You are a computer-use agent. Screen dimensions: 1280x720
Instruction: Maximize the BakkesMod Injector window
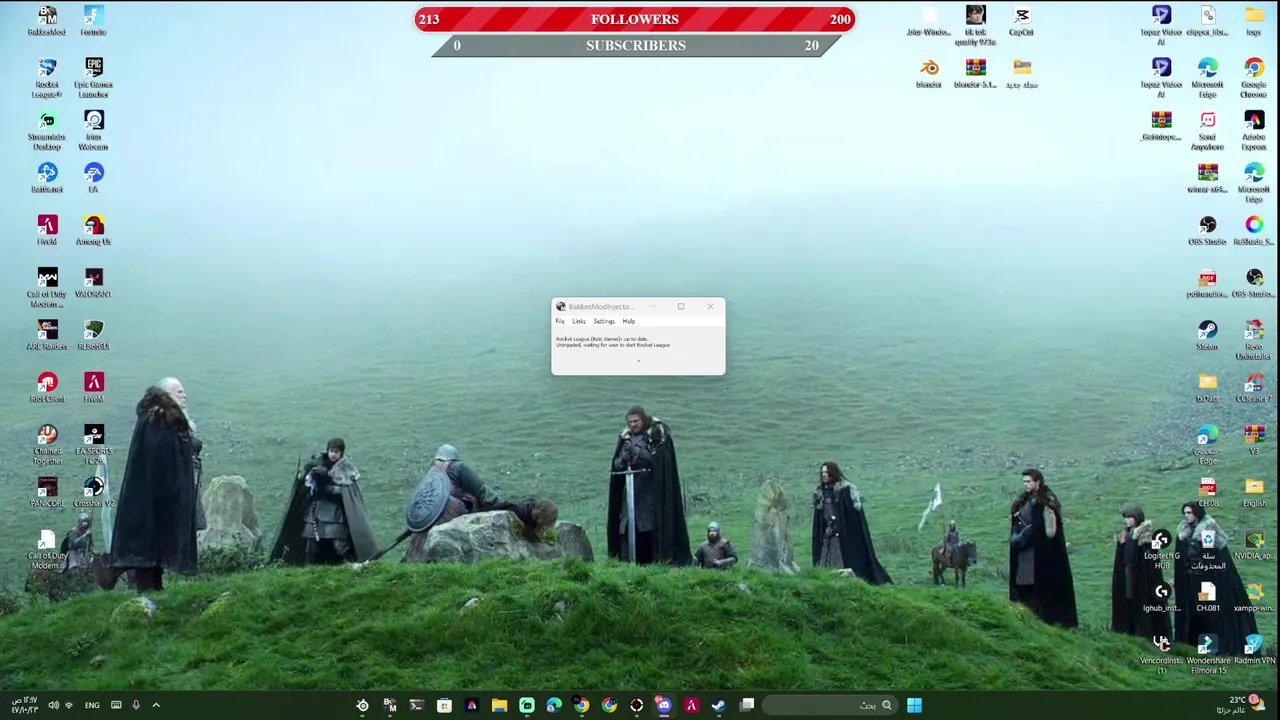tap(681, 307)
